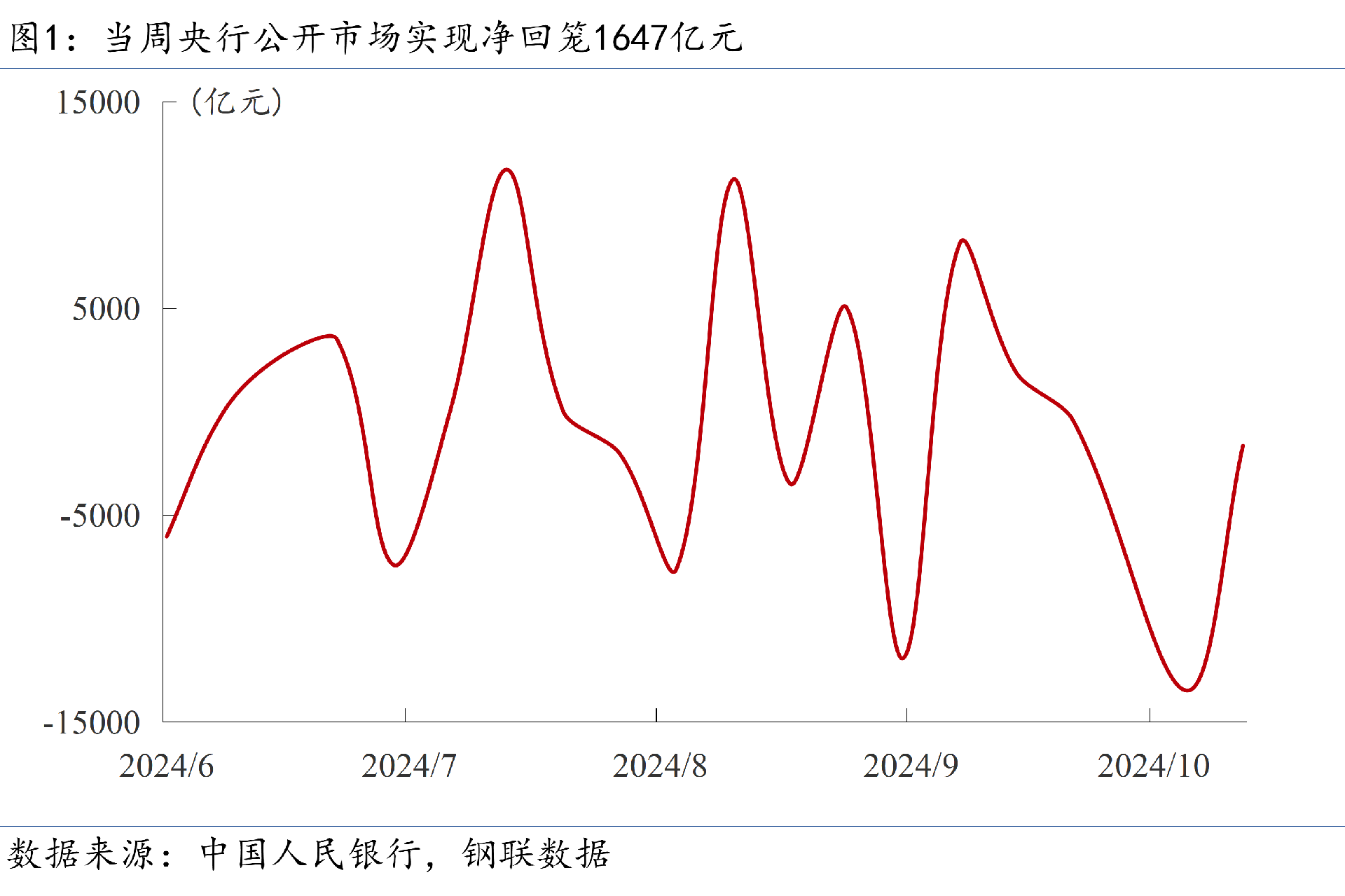The image size is (1345, 896).
Task: Click the 2024/10 x-axis label
Action: (x=1153, y=766)
